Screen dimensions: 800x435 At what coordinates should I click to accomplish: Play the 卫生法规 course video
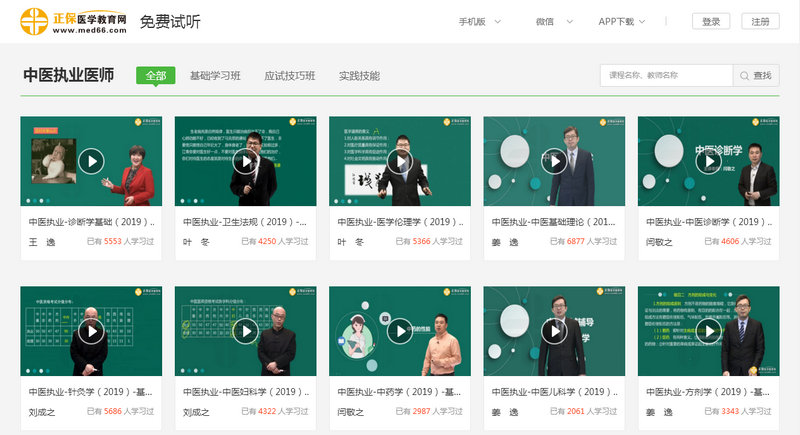pos(245,160)
